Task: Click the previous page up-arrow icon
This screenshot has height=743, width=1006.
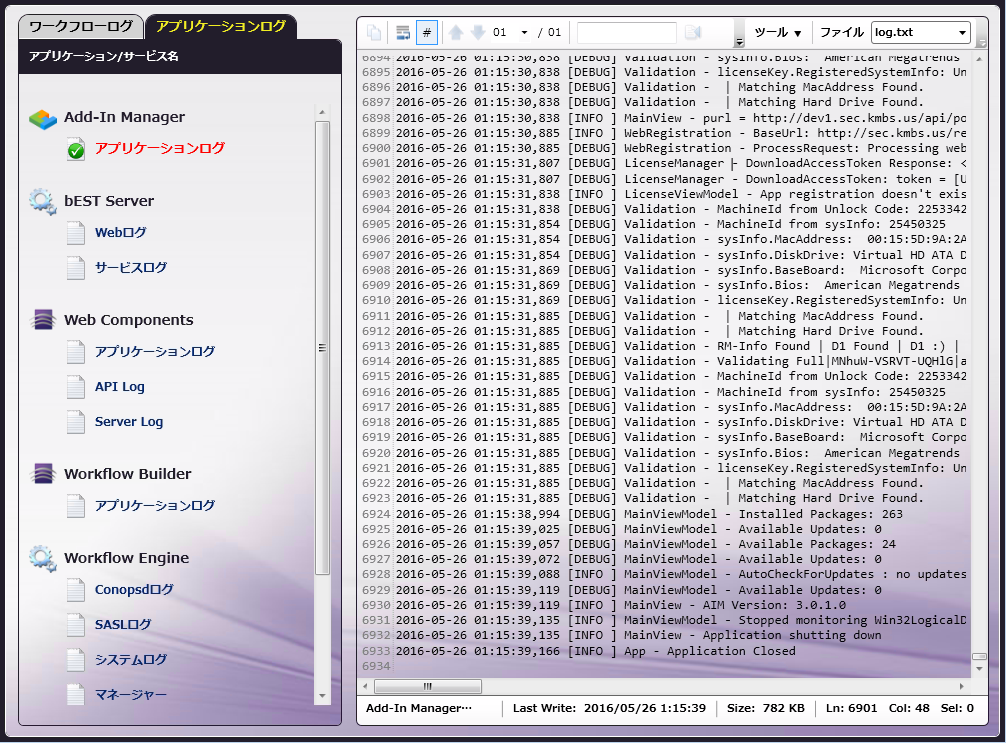Action: point(456,32)
